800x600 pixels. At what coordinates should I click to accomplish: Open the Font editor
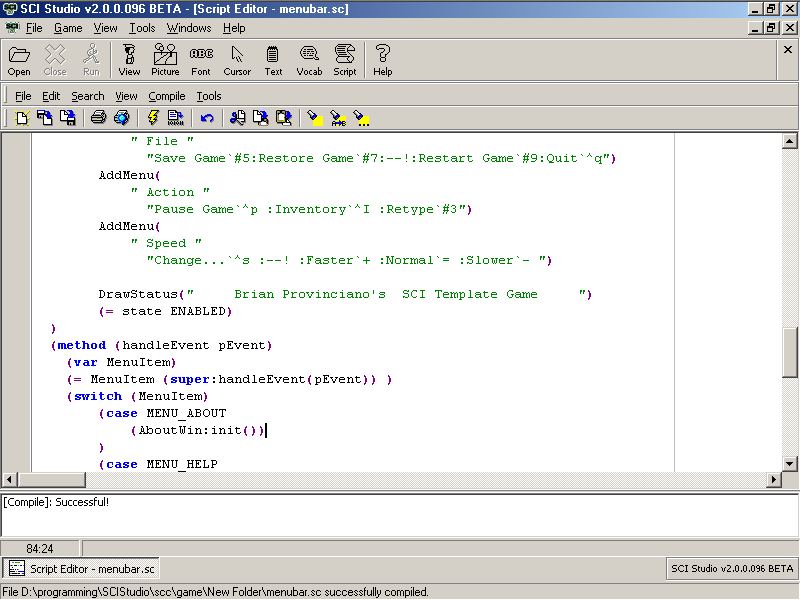pyautogui.click(x=201, y=60)
